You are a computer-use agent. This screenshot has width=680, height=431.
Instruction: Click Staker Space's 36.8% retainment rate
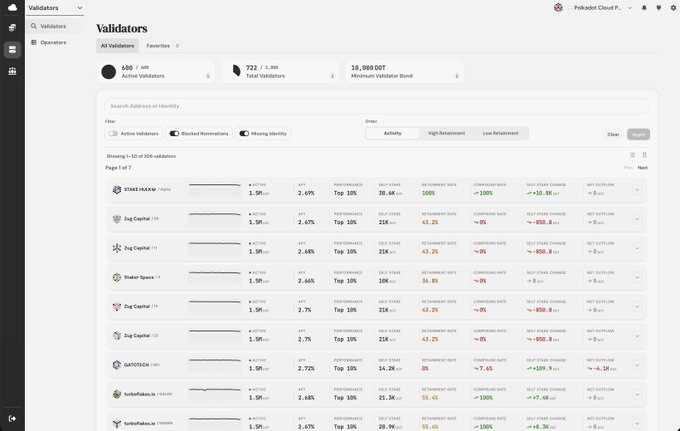(x=430, y=281)
